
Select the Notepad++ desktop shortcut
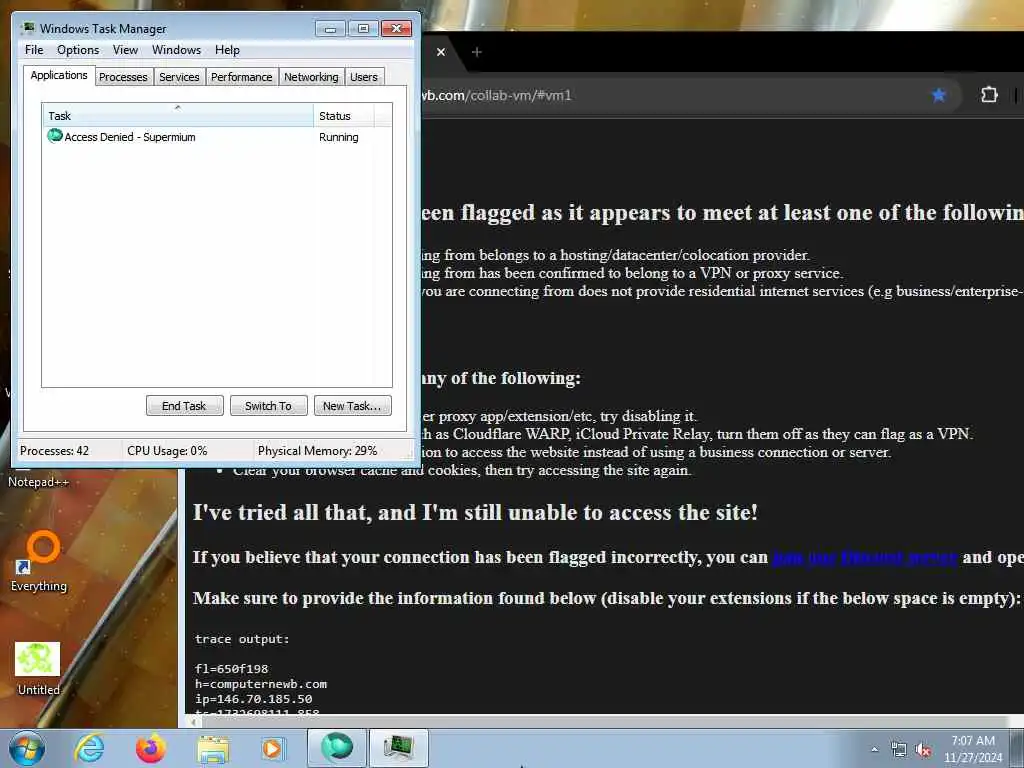(38, 481)
